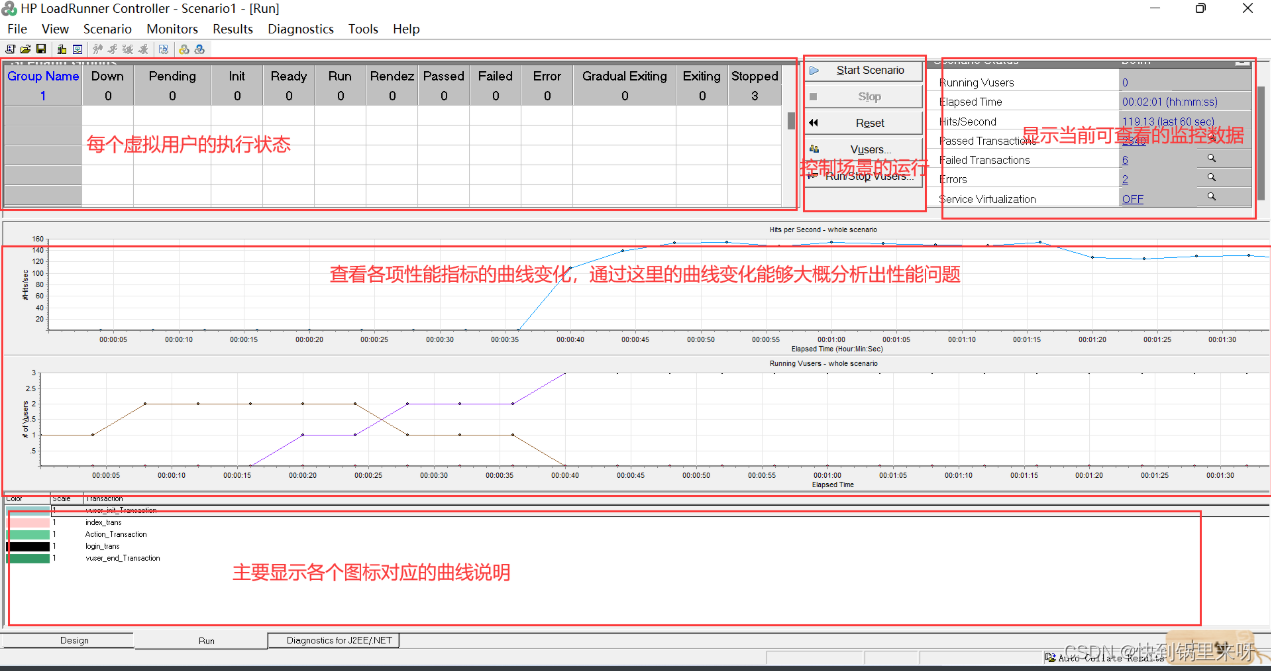The width and height of the screenshot is (1271, 671).
Task: Click the black login_trans color swatch
Action: tap(27, 546)
